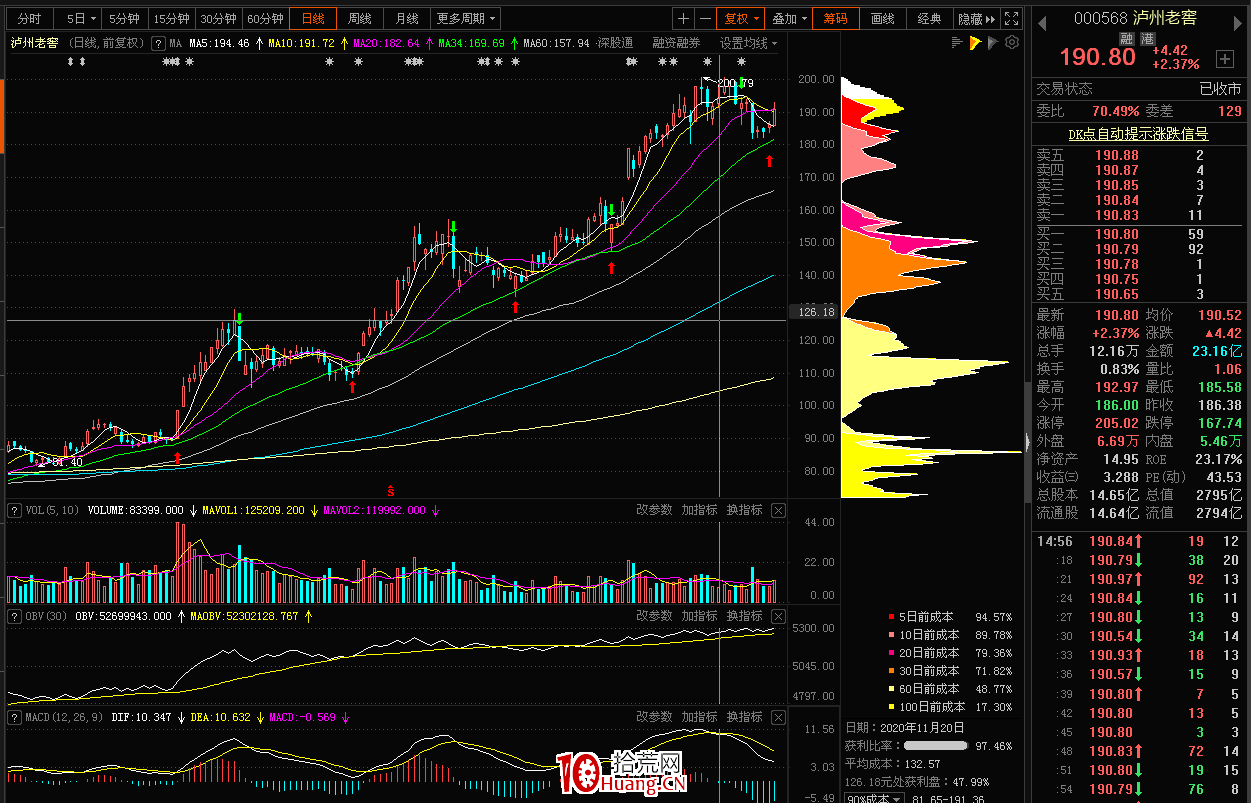This screenshot has width=1251, height=803.
Task: Open the 设置均线 moving average dropdown
Action: [748, 43]
